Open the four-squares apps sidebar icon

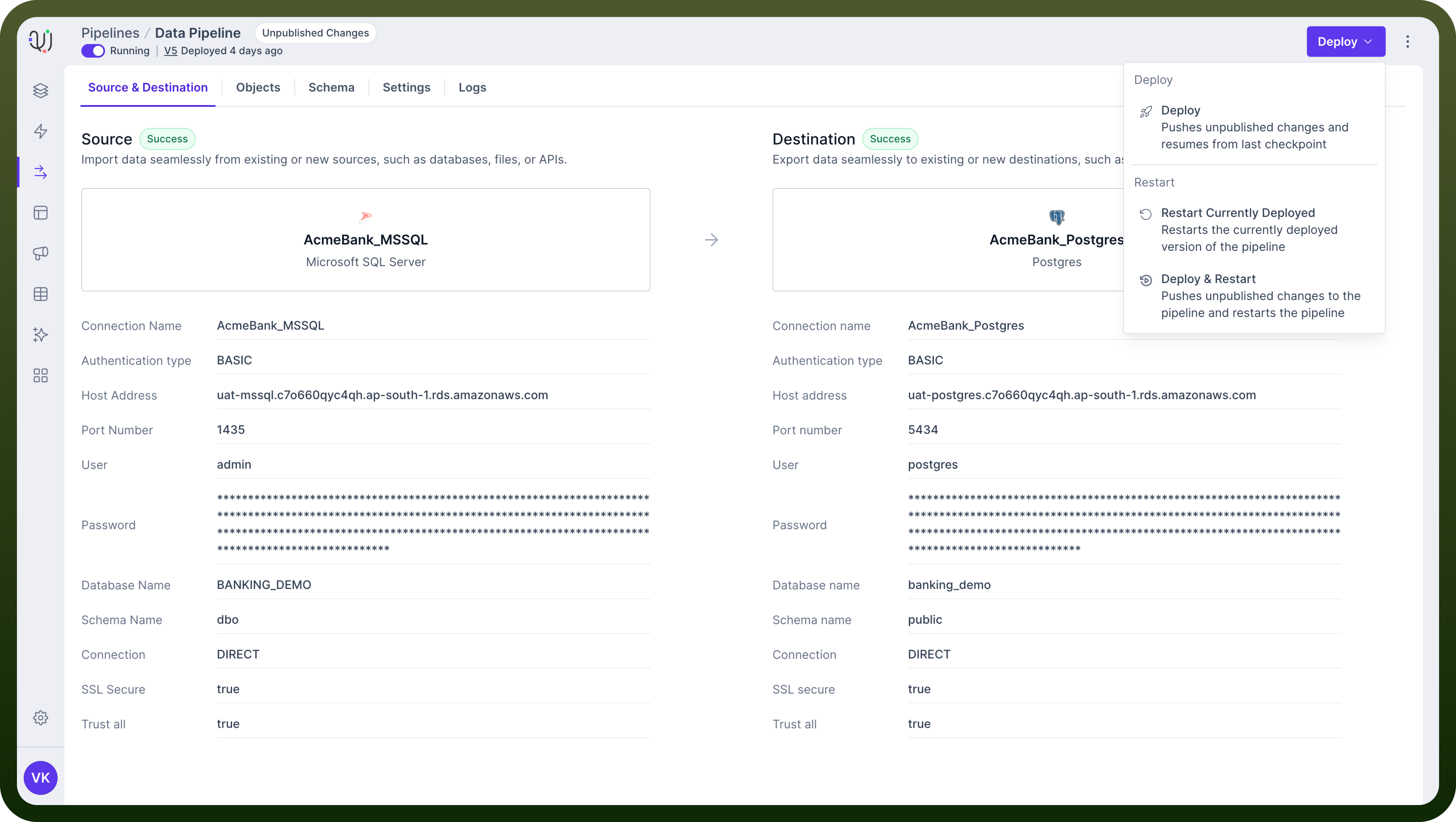click(x=41, y=375)
